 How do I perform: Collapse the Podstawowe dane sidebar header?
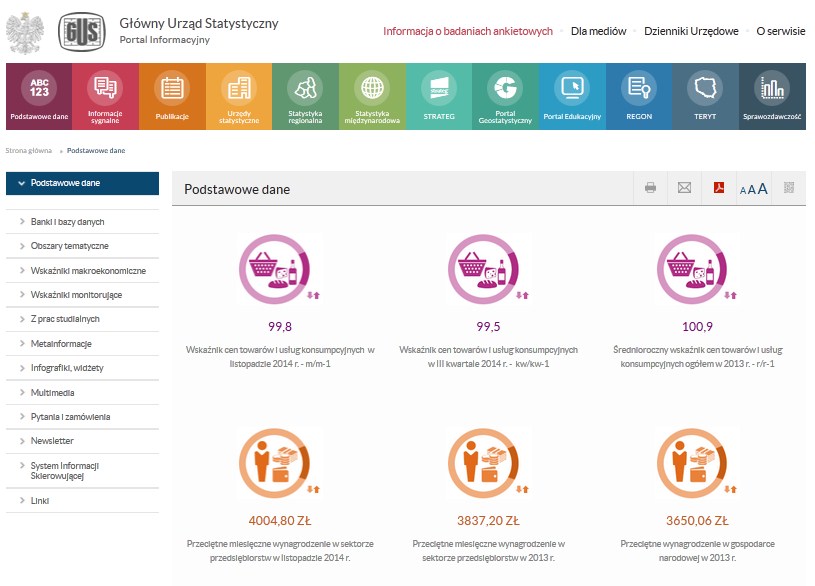(x=82, y=183)
